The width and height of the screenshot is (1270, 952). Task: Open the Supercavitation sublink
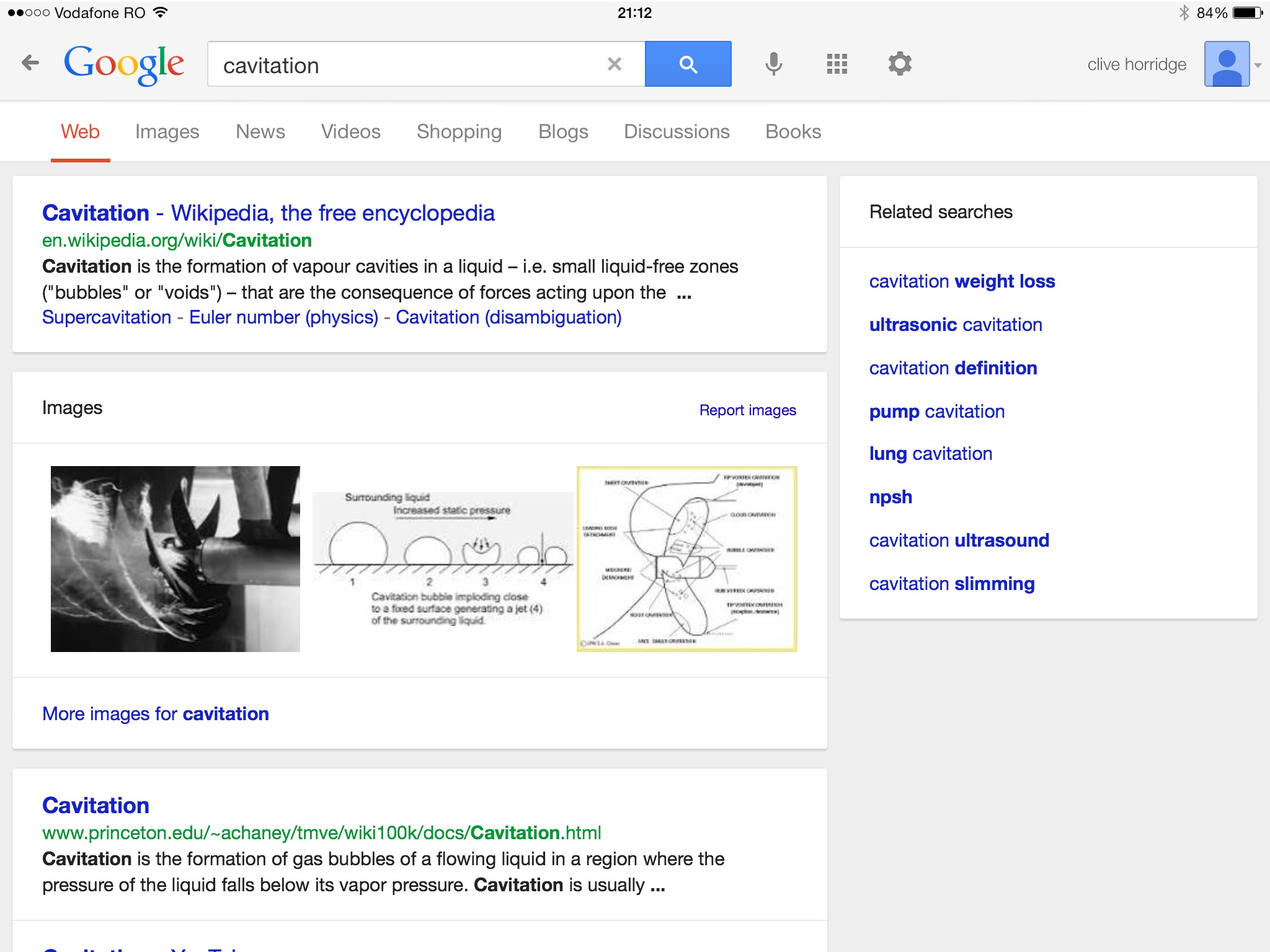click(107, 317)
